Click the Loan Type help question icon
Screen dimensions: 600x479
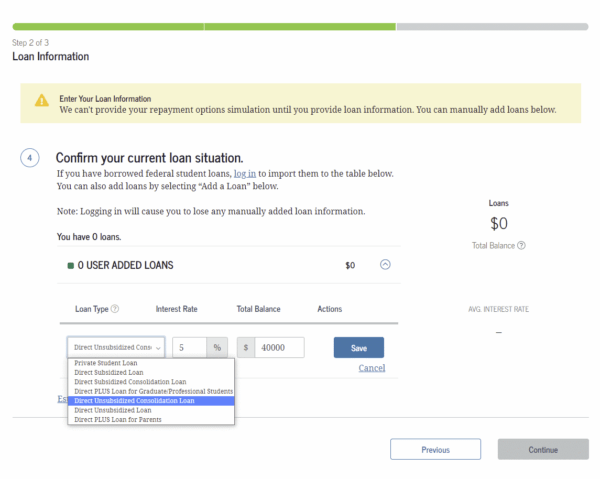(115, 309)
